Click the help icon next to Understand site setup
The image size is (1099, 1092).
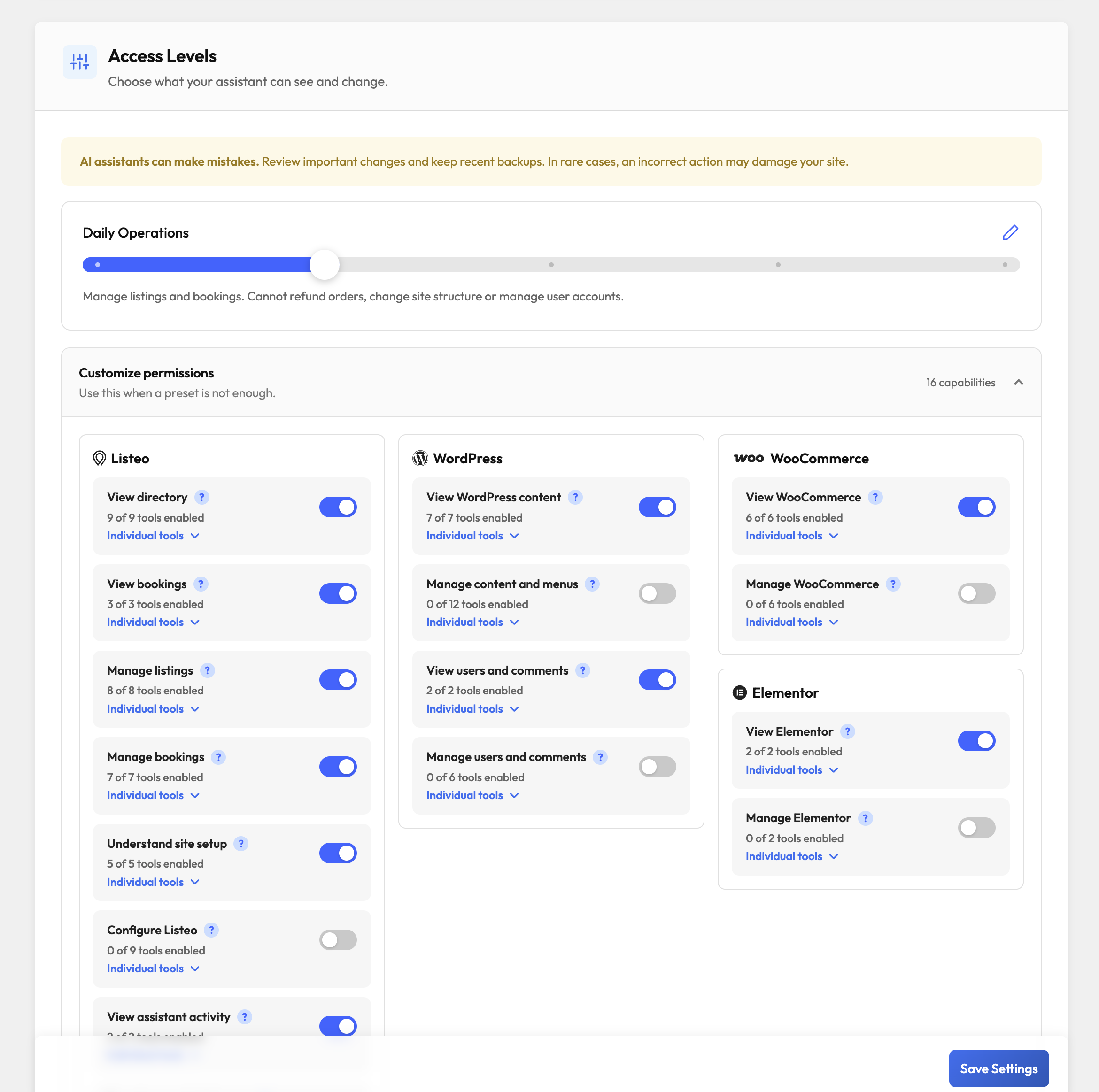(241, 844)
